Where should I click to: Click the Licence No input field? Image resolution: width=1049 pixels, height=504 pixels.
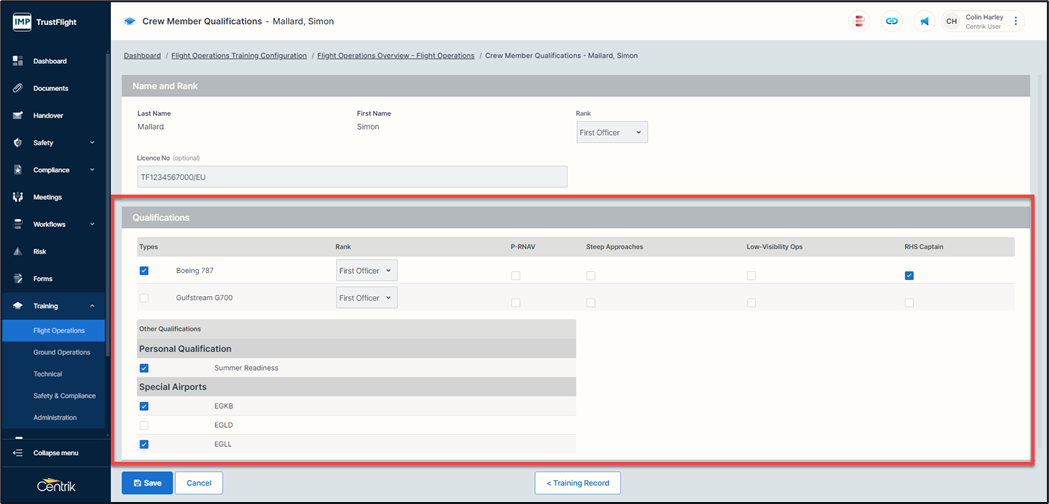(352, 177)
